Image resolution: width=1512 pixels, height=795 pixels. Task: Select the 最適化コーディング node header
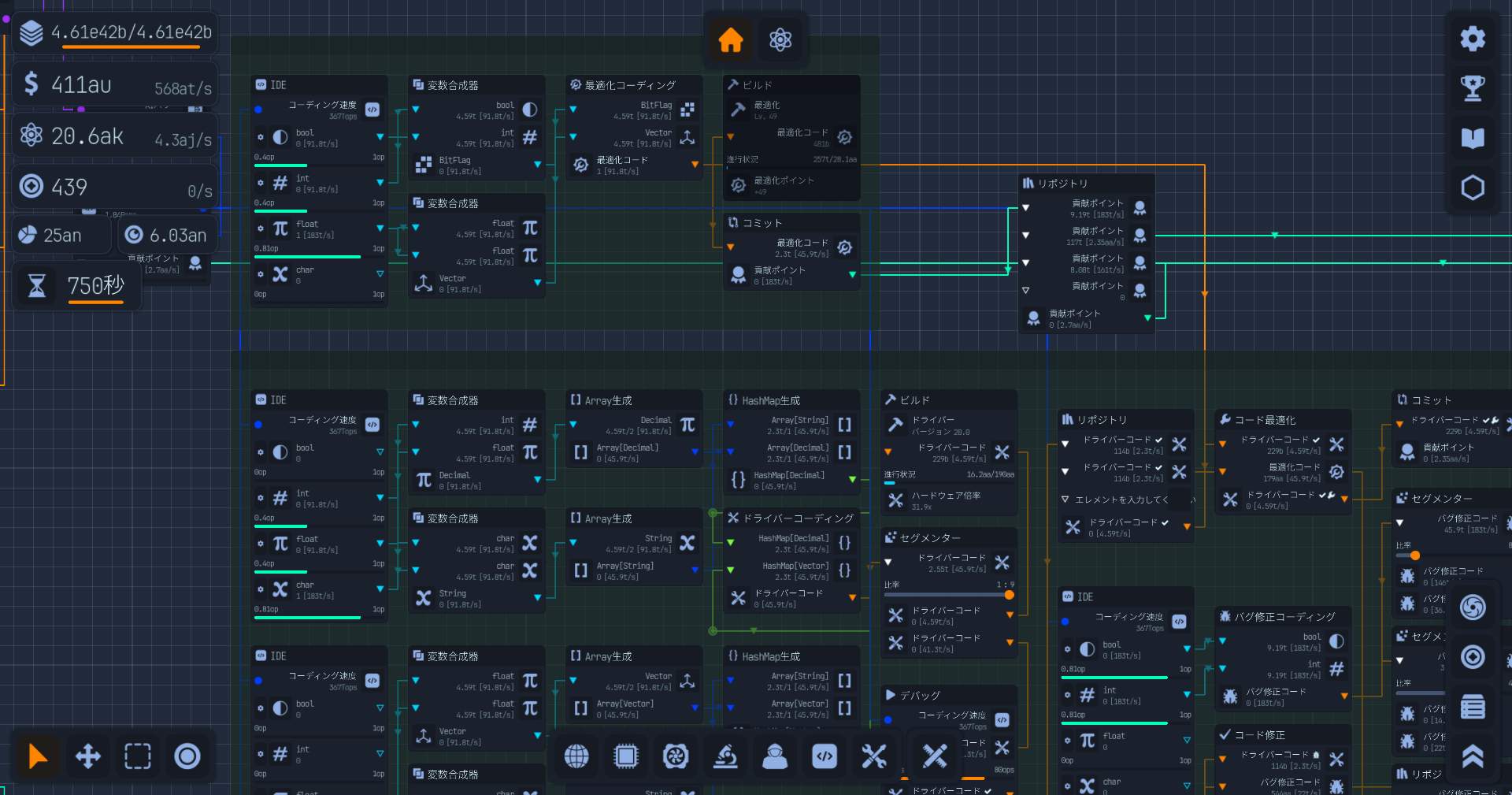click(630, 85)
